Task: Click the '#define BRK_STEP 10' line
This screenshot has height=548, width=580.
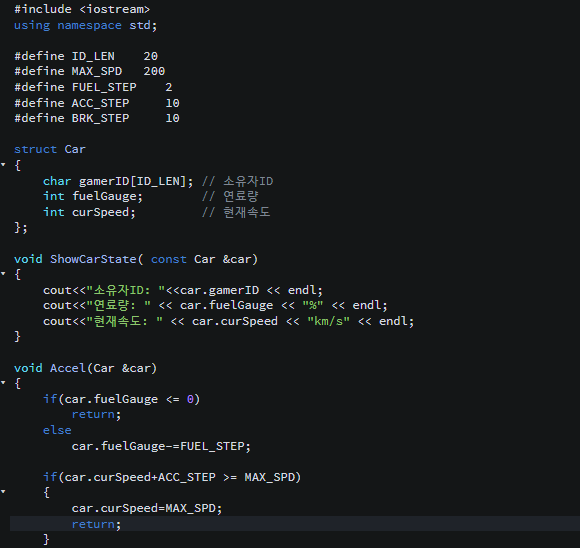Action: pos(97,118)
